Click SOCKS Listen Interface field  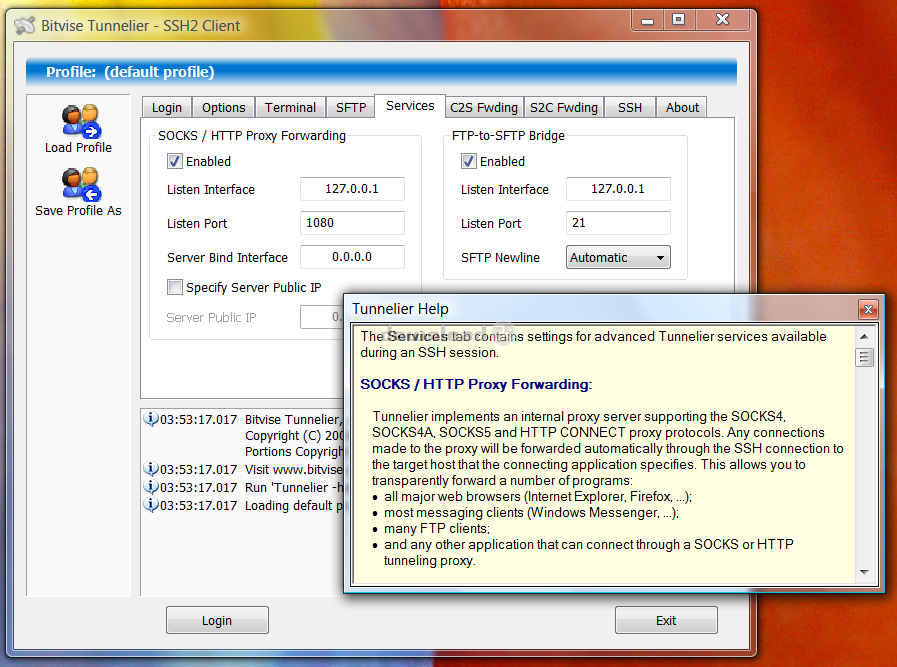point(352,189)
